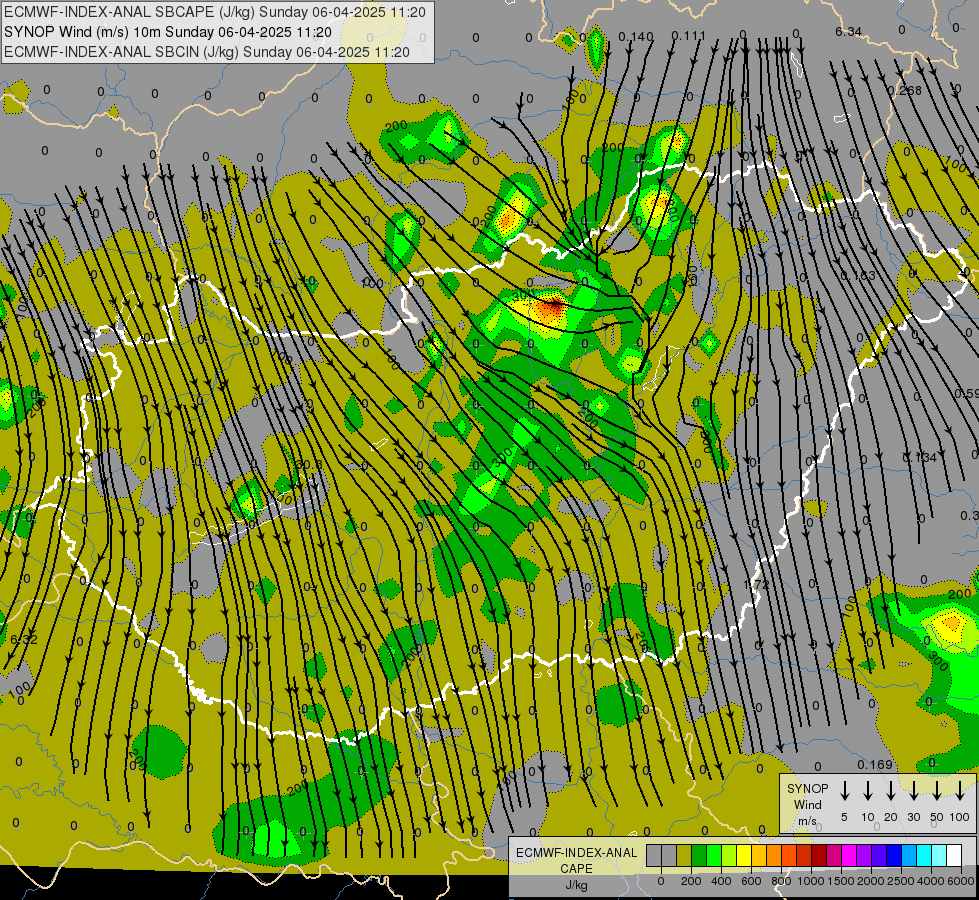Click the '800' tick on the CAPE scale
This screenshot has width=979, height=900.
[781, 881]
